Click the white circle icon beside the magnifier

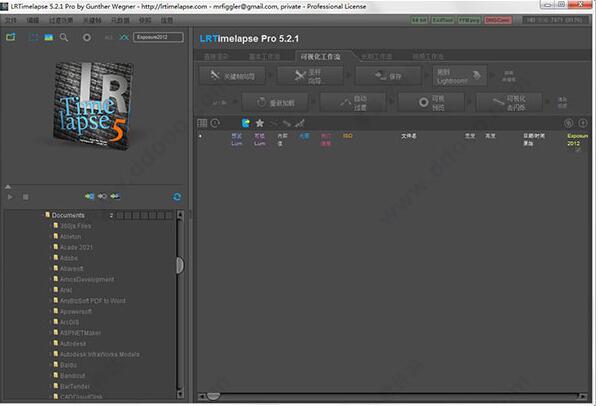87,37
